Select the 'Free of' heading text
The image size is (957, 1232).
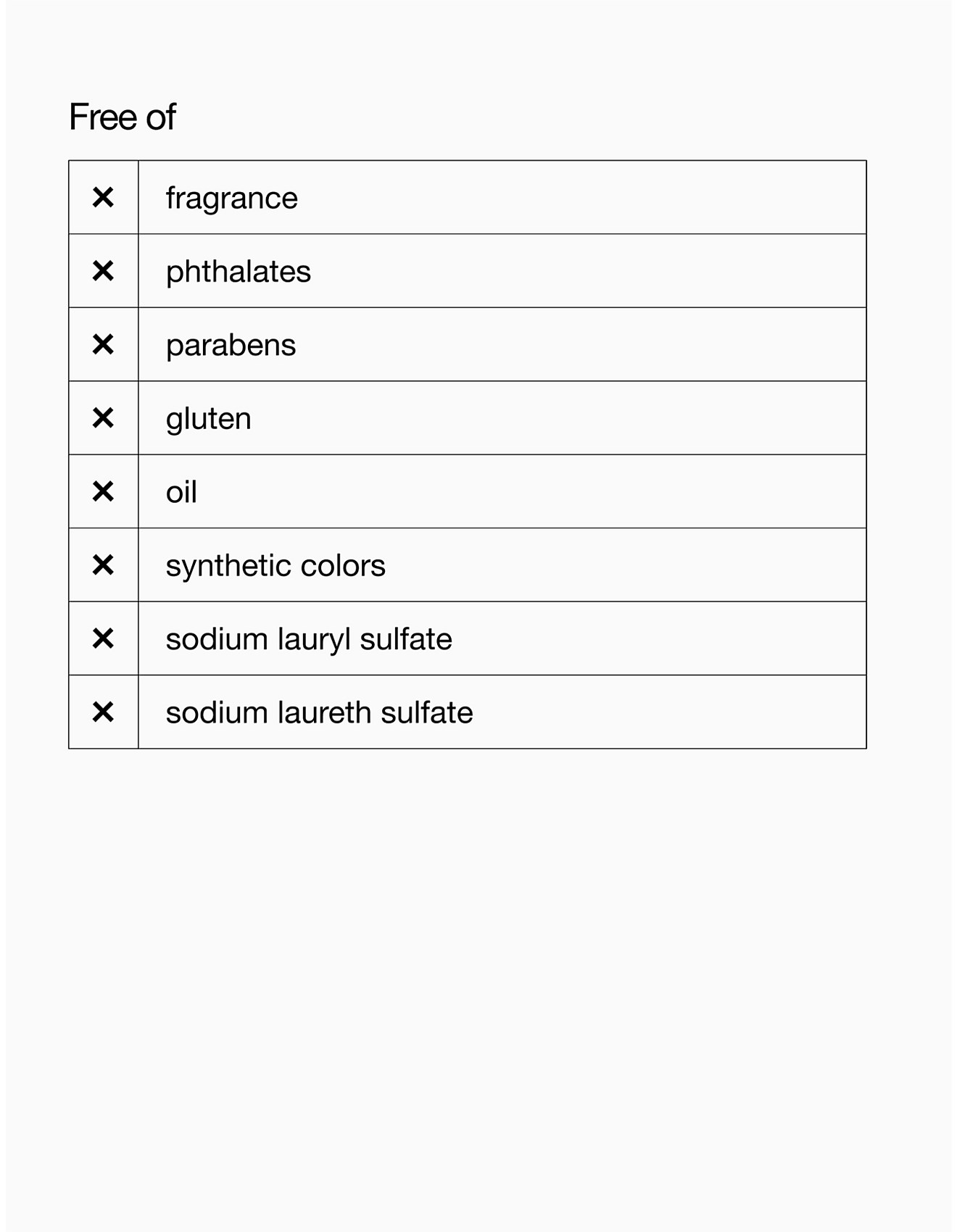tap(122, 117)
